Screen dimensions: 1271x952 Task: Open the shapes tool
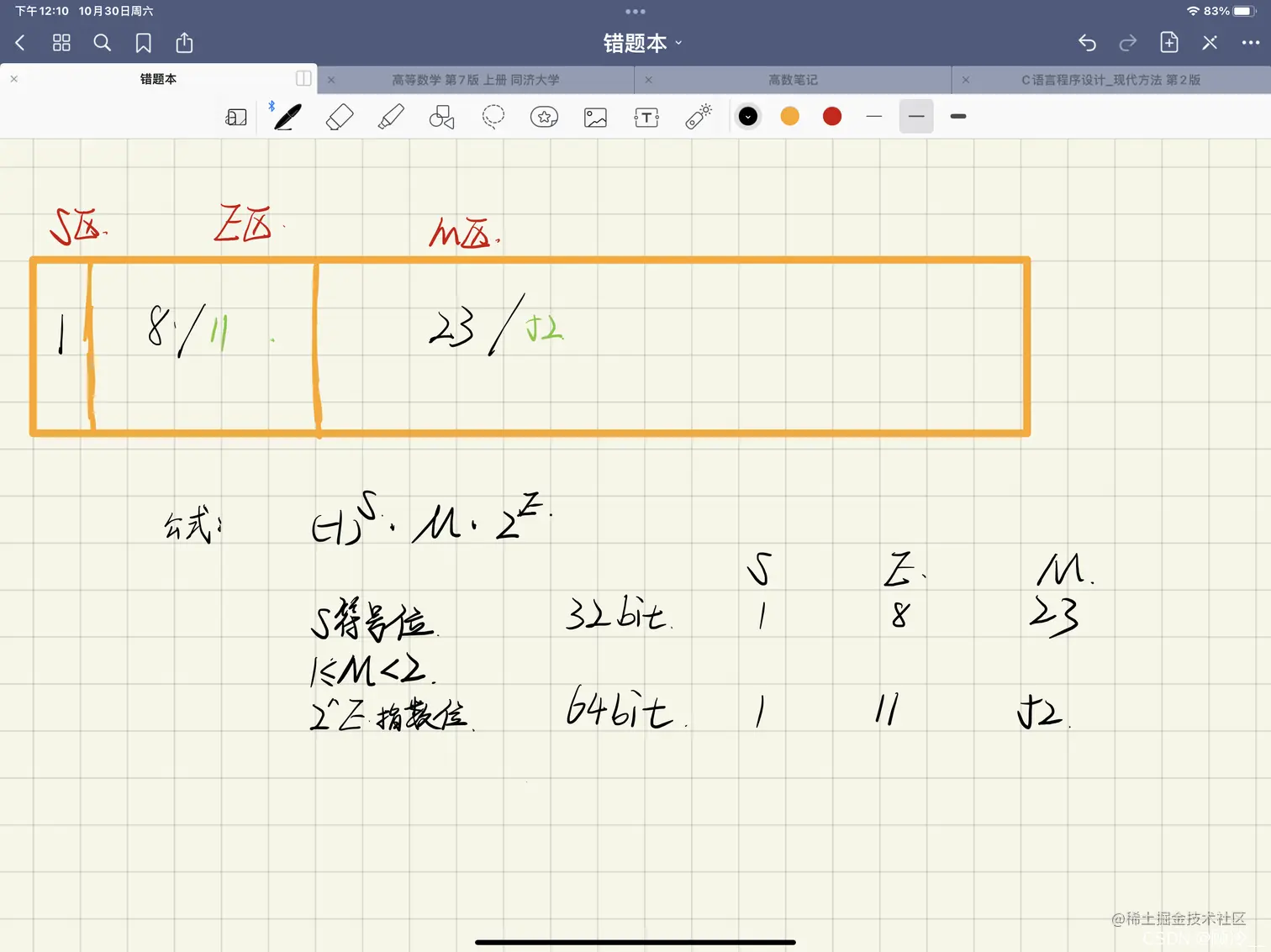click(441, 117)
